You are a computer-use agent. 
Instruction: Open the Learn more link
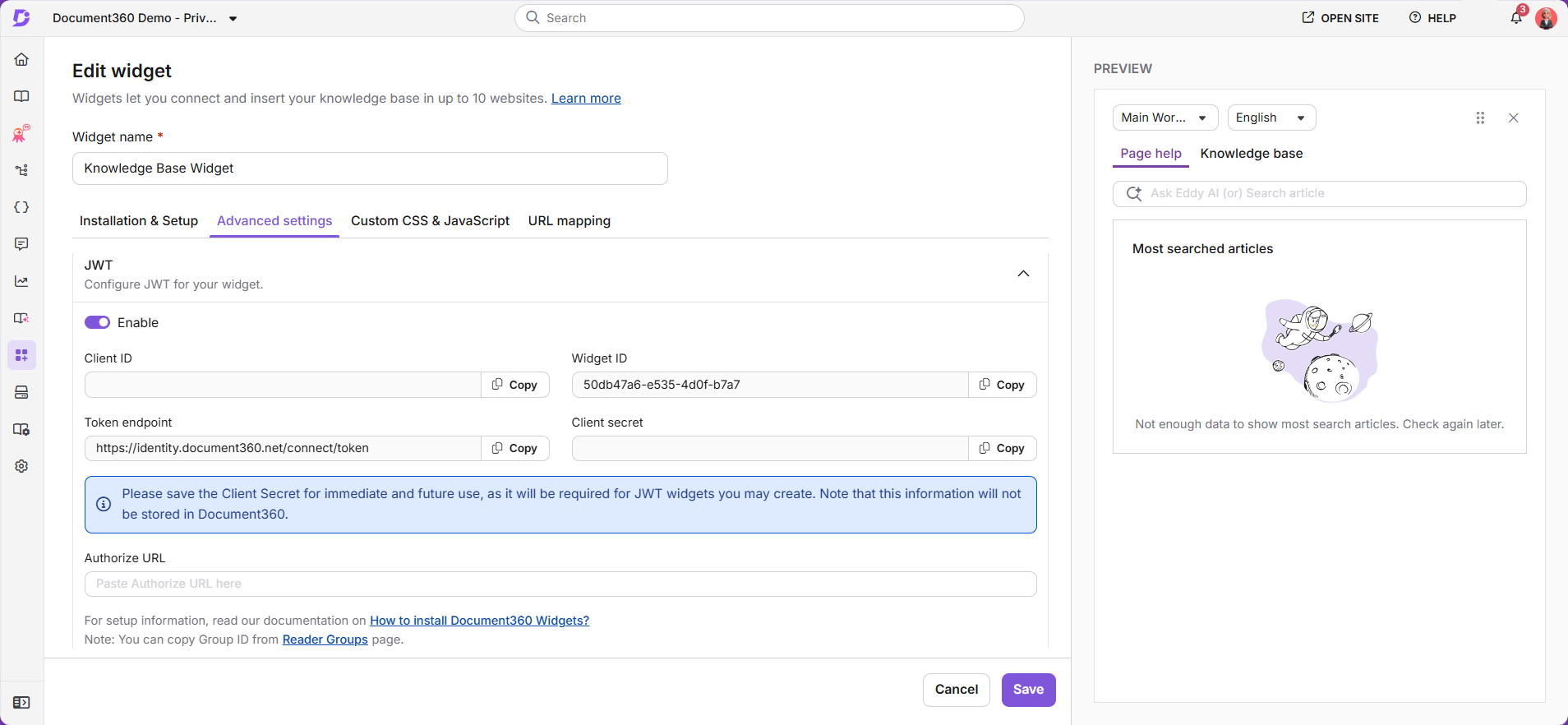click(x=586, y=98)
